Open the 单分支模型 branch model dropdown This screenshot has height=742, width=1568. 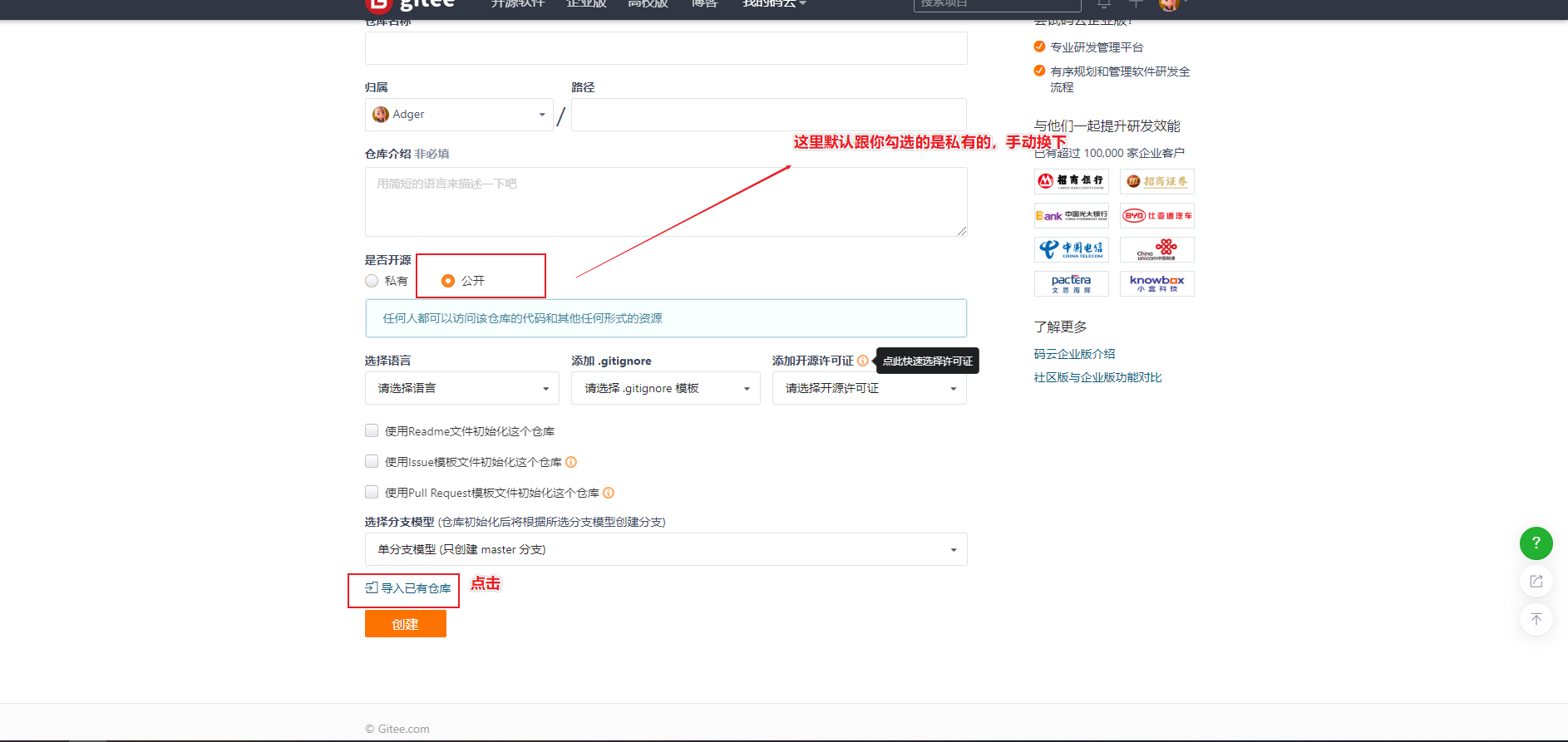coord(666,549)
